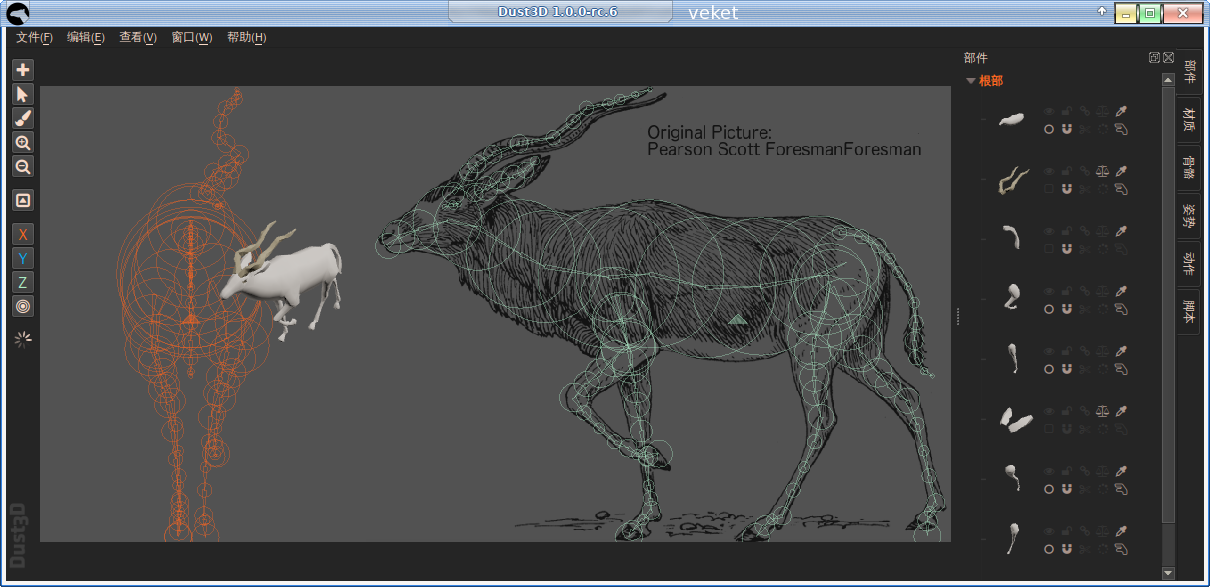Click the mirror balance icon on body part
Screen dimensions: 1210x587
(1103, 111)
